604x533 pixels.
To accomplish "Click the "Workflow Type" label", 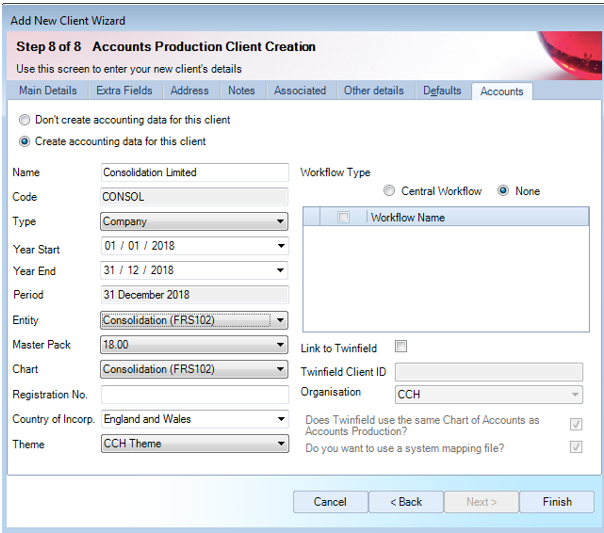I will (x=336, y=172).
